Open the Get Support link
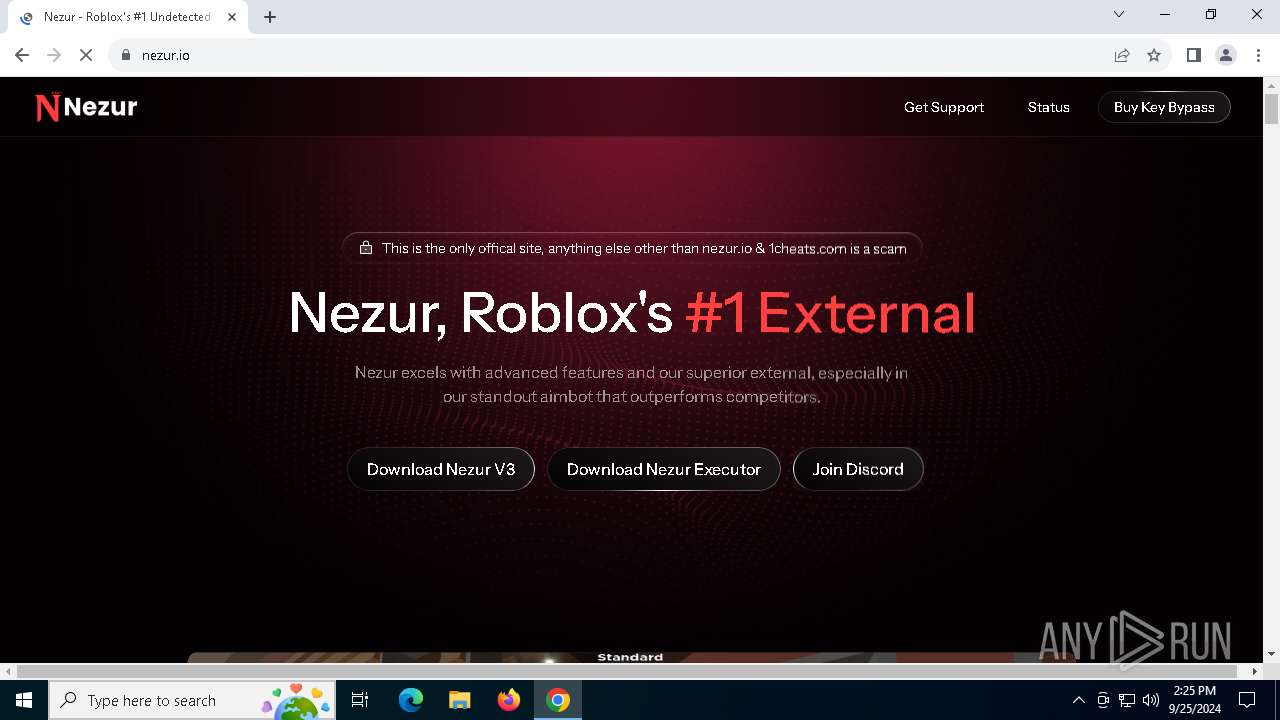Image resolution: width=1280 pixels, height=720 pixels. tap(944, 107)
